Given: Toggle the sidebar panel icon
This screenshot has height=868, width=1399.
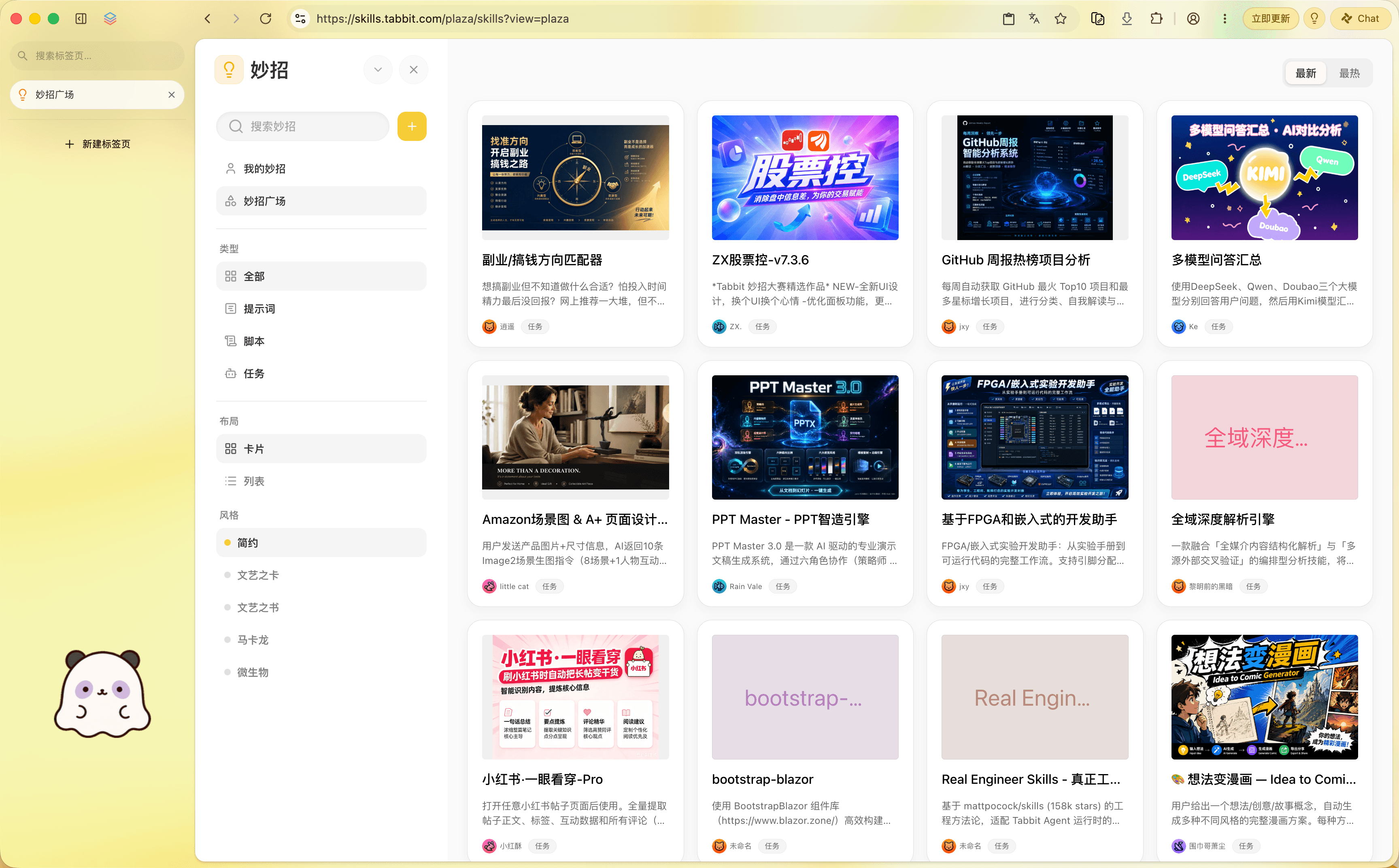Looking at the screenshot, I should [x=81, y=18].
